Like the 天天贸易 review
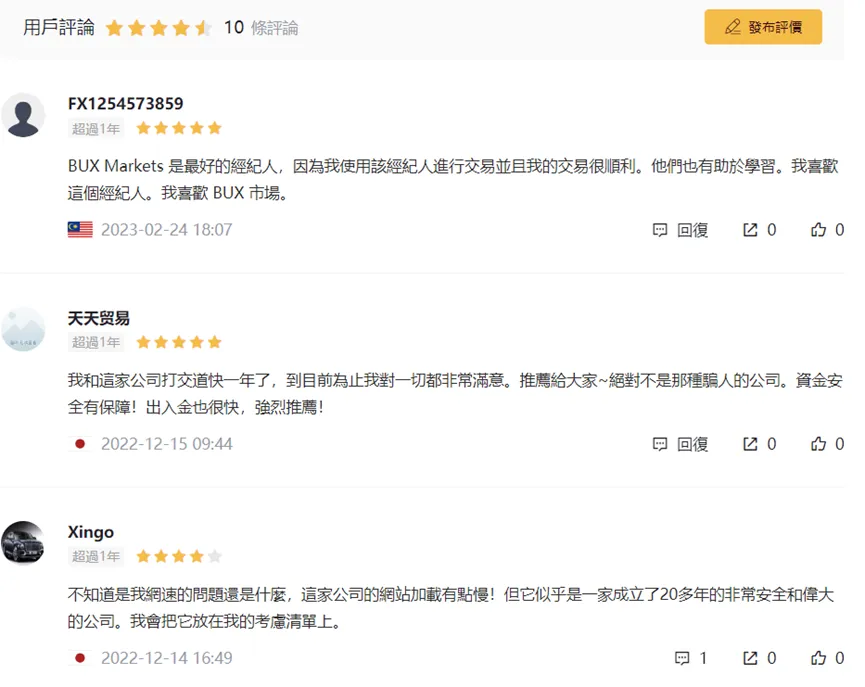This screenshot has height=687, width=865. (x=818, y=444)
